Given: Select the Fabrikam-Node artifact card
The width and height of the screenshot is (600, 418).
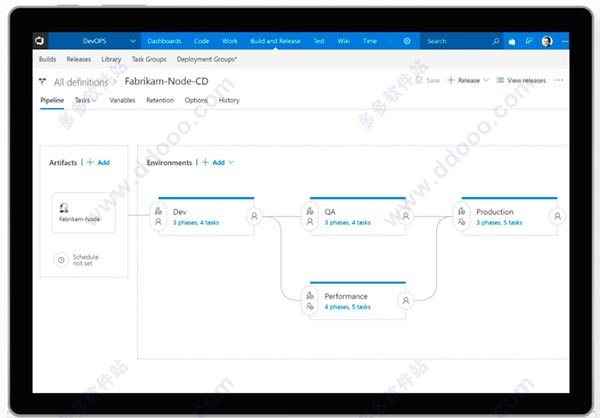Looking at the screenshot, I should 84,213.
